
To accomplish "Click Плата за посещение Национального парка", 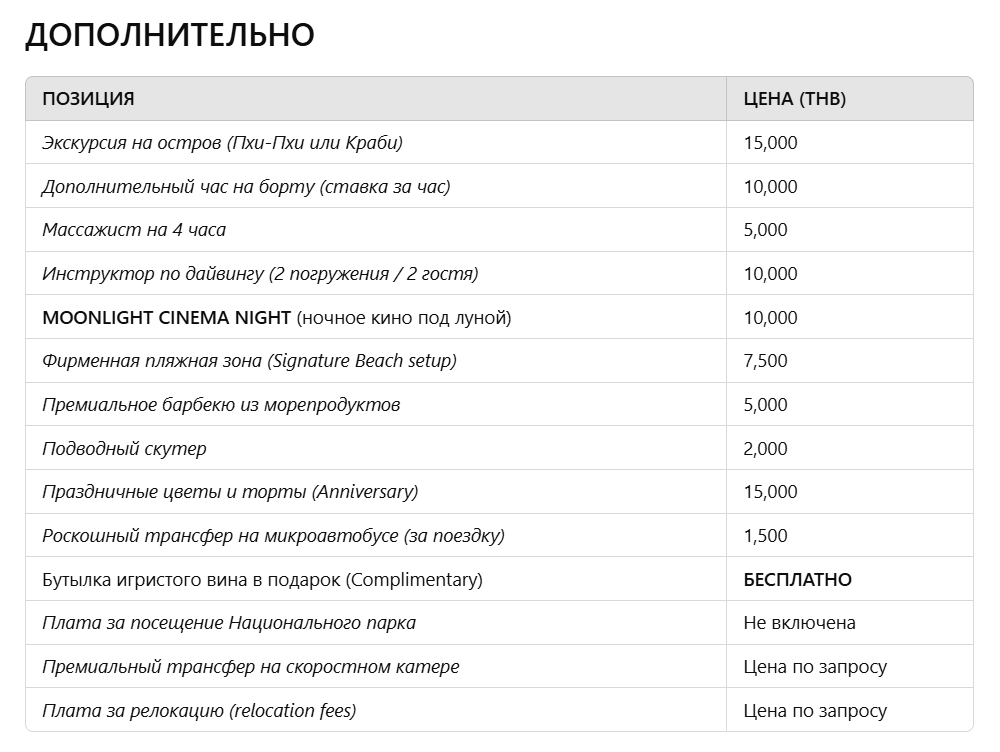I will 229,623.
